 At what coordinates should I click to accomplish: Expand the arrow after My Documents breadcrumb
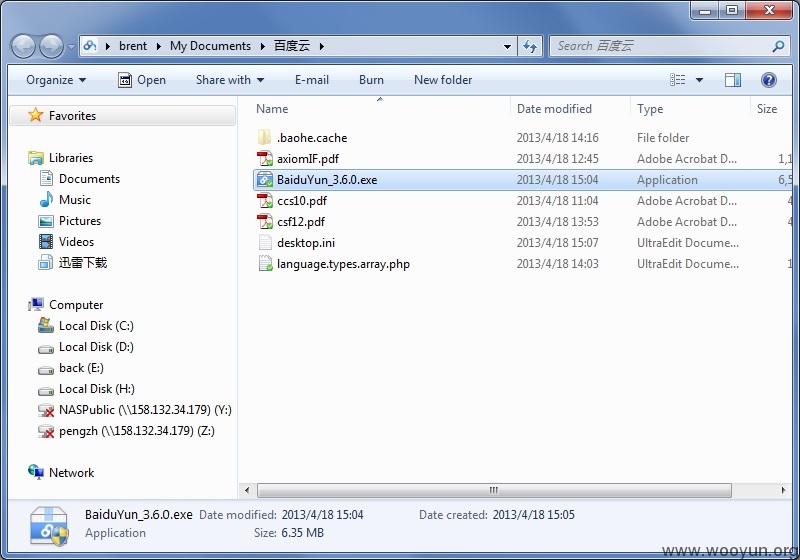pos(263,46)
